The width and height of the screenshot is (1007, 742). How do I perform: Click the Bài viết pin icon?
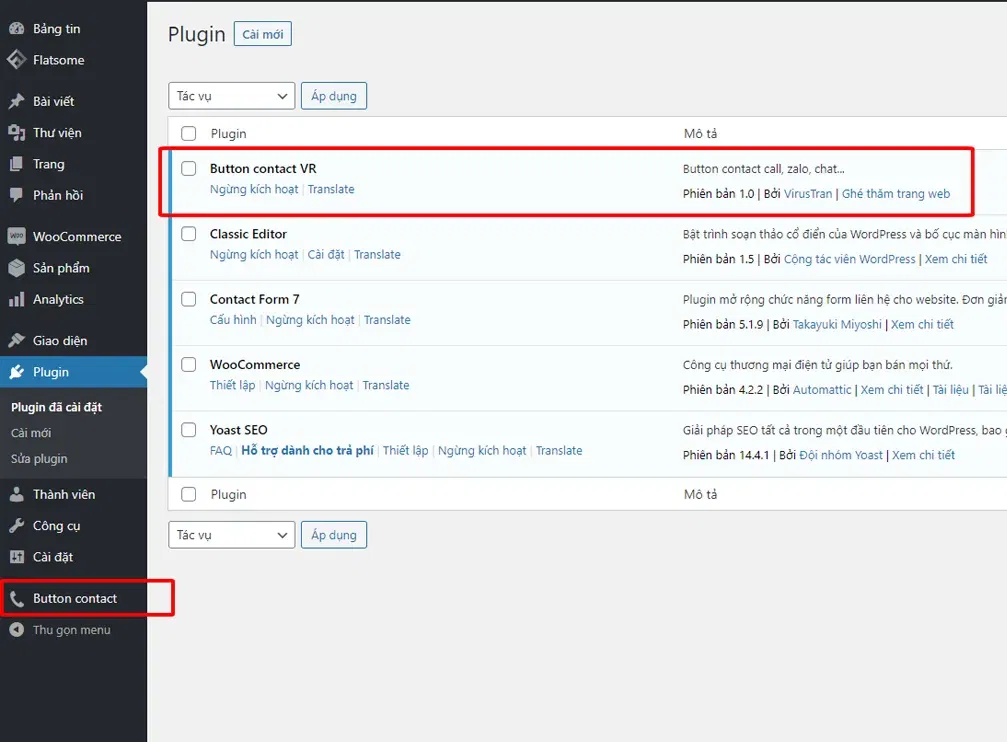tap(17, 102)
